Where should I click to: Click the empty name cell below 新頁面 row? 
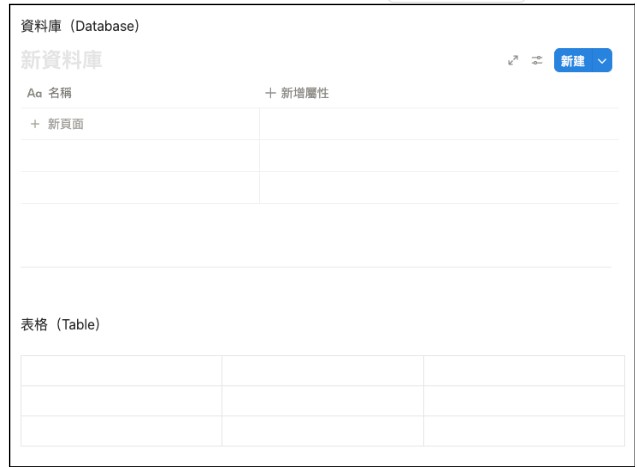click(140, 156)
